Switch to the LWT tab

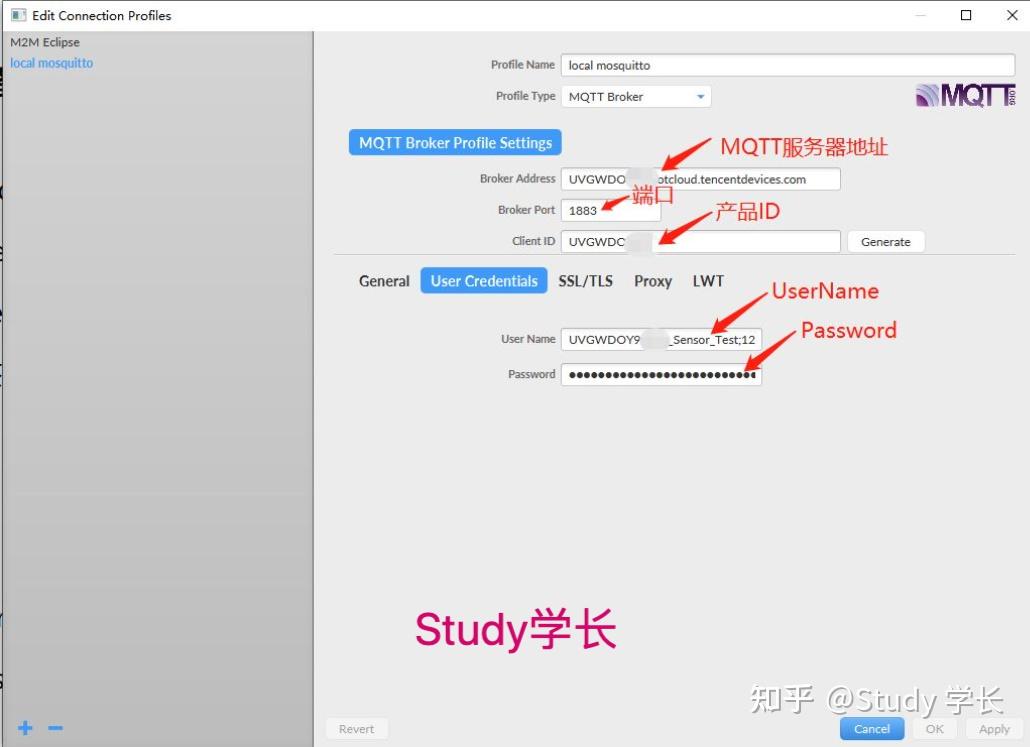click(x=707, y=281)
